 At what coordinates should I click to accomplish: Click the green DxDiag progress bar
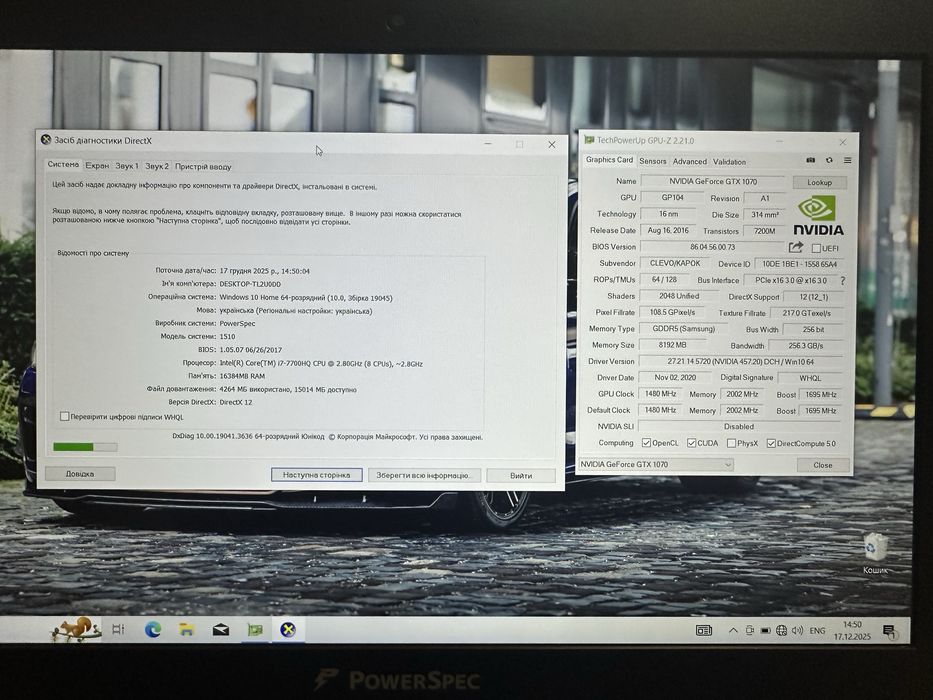[85, 446]
